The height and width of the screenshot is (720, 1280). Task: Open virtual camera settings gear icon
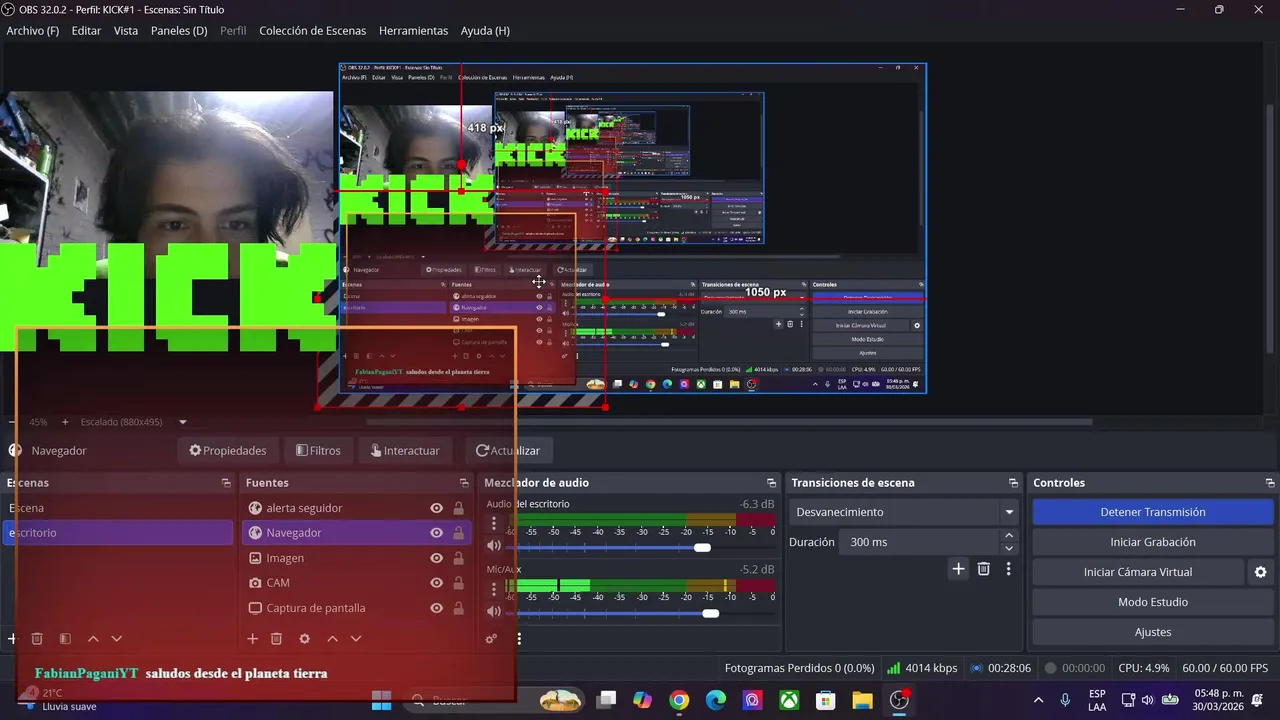1260,572
